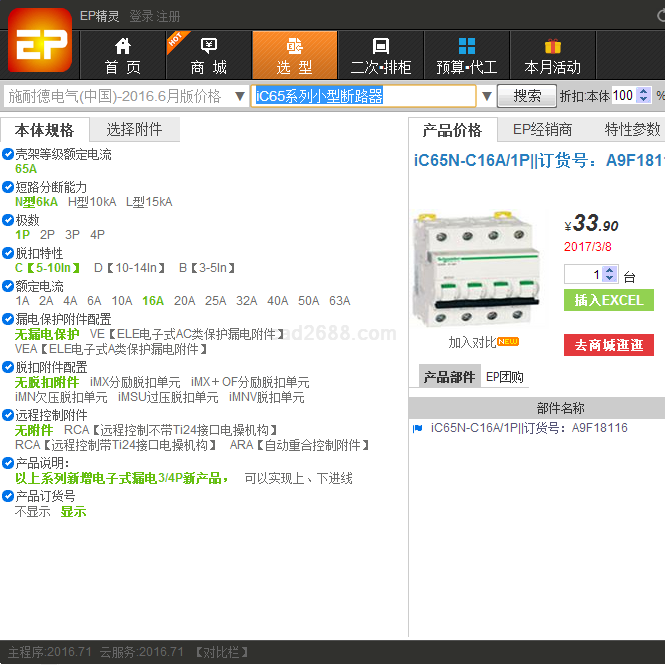Viewport: 665px width, 665px height.
Task: Select 3P pole count option
Action: point(73,235)
